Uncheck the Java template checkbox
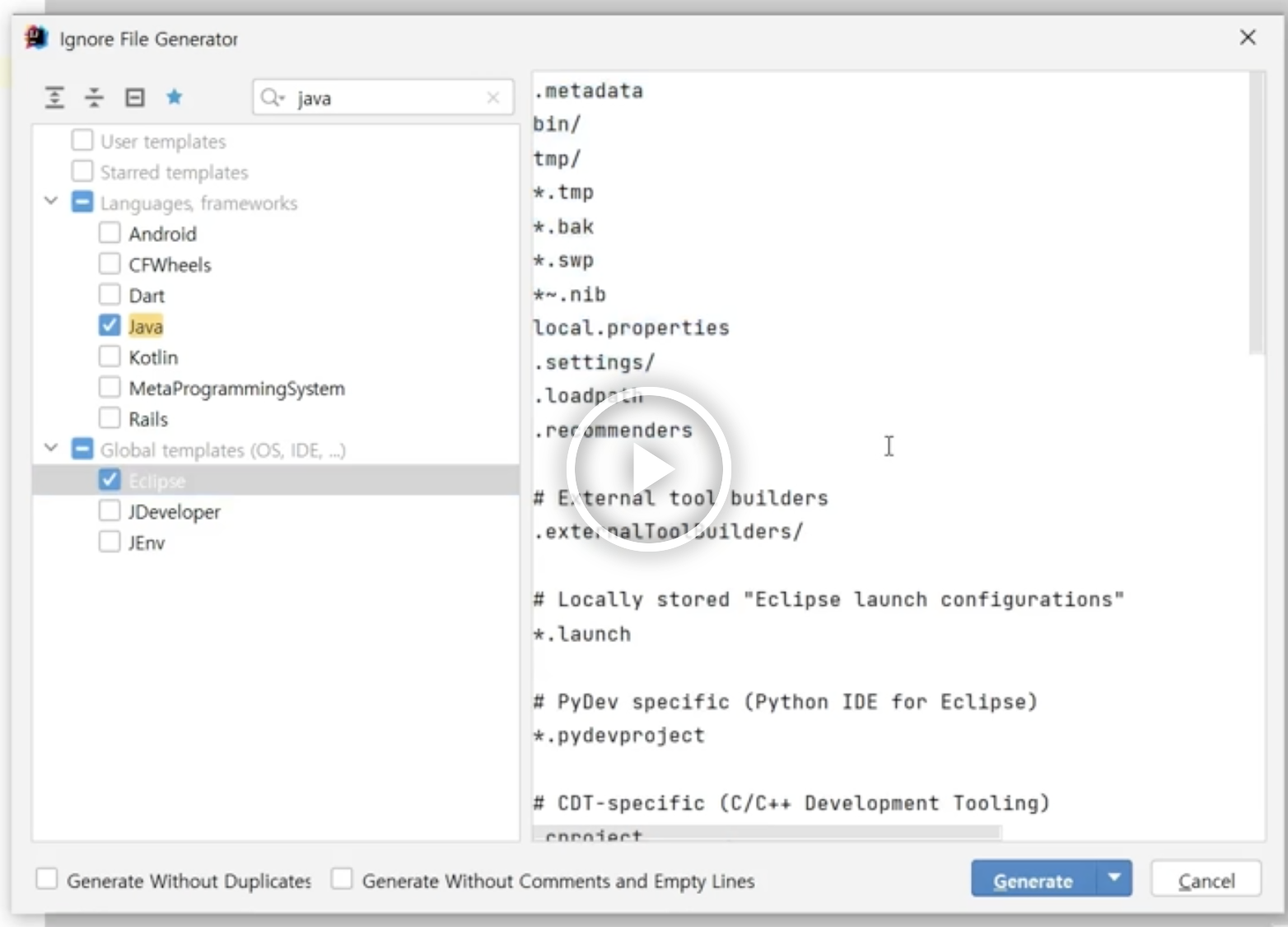This screenshot has height=927, width=1288. (110, 326)
